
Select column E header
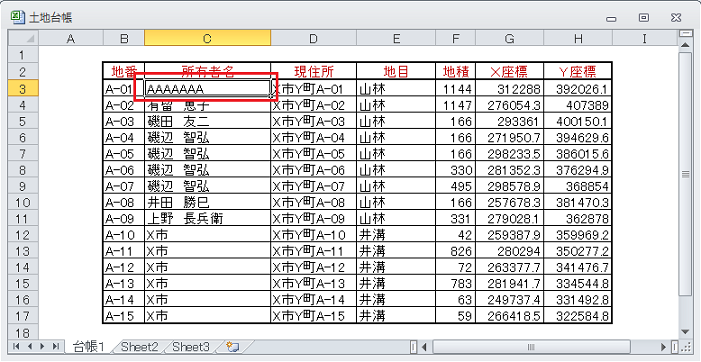[396, 39]
